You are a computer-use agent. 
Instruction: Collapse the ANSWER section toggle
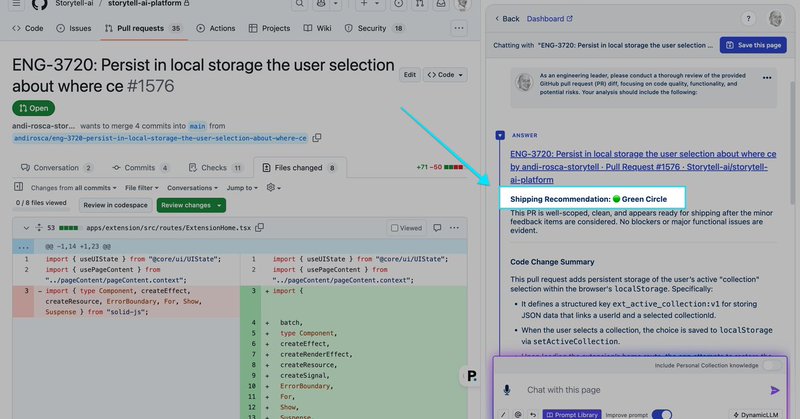pos(500,135)
